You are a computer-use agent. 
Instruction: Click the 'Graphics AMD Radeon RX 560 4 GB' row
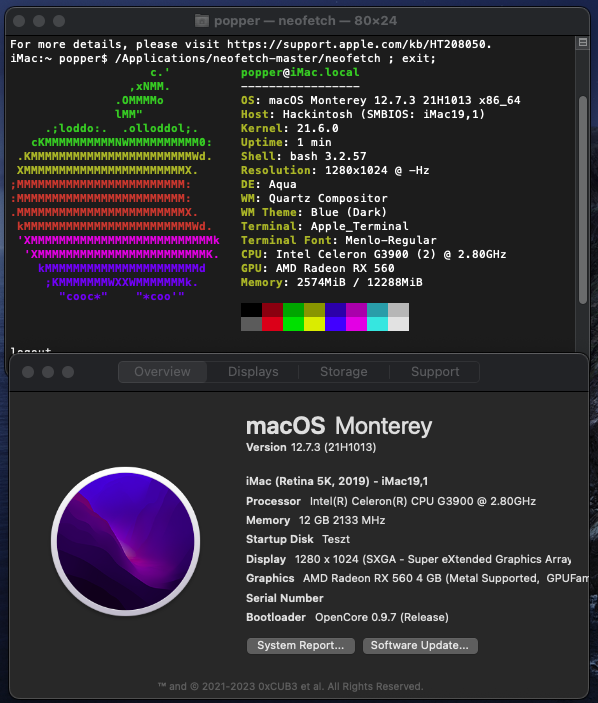coord(417,578)
